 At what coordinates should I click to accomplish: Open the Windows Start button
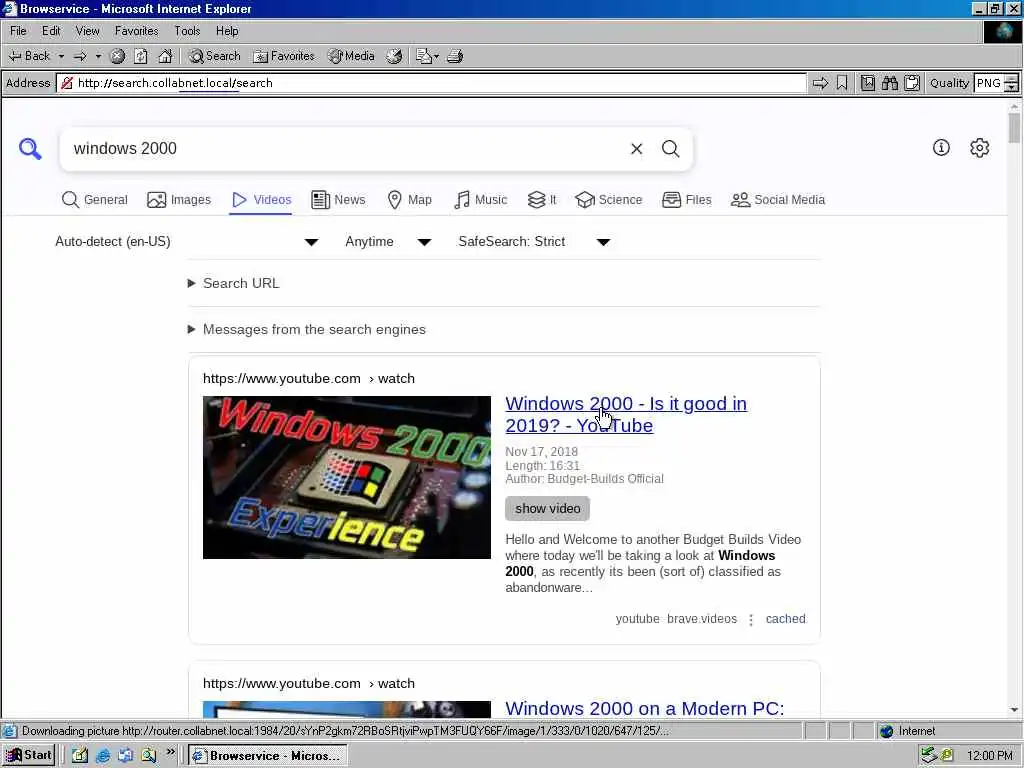tap(29, 756)
